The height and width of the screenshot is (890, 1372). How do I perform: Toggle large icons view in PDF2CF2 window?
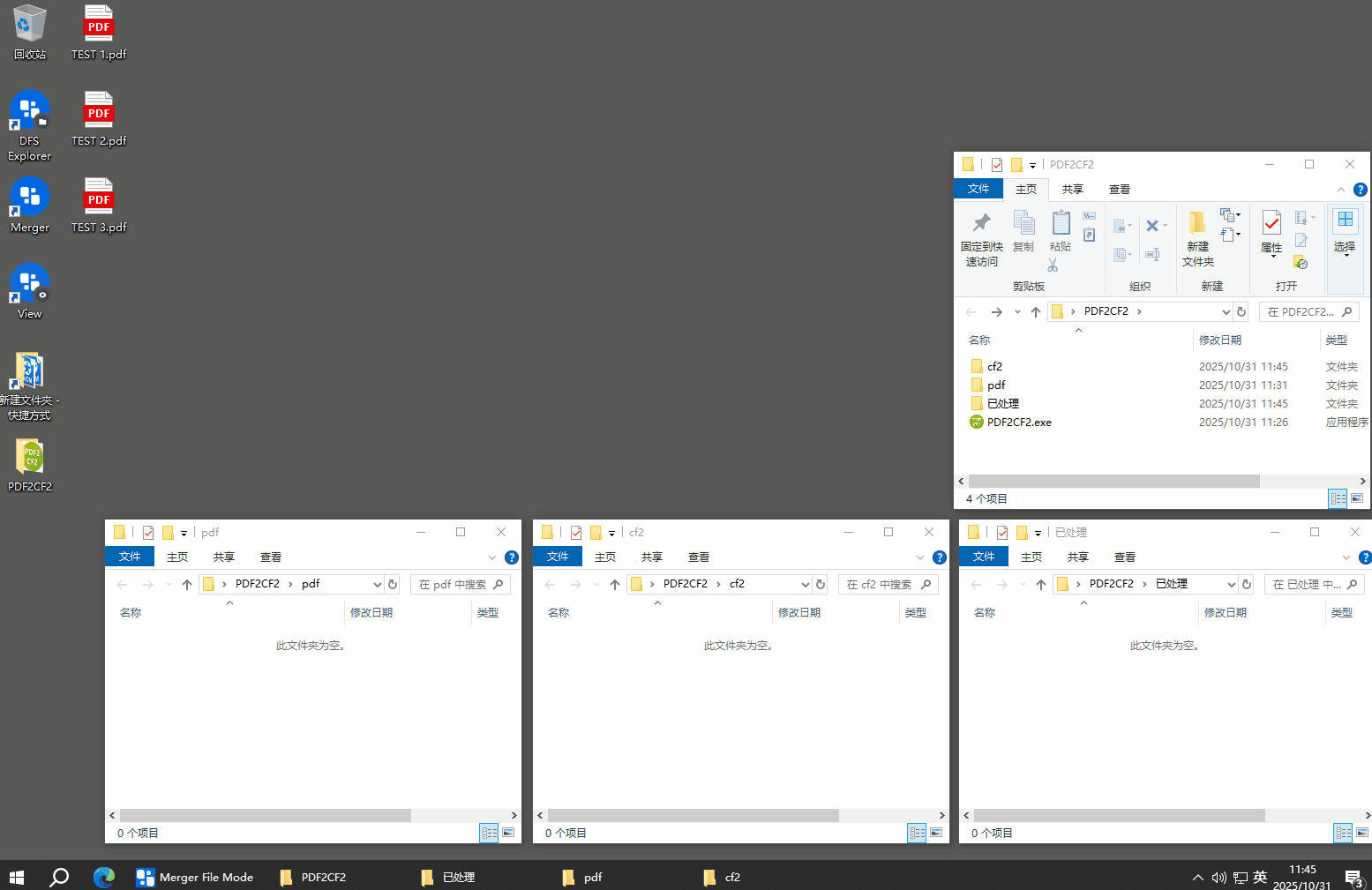pyautogui.click(x=1357, y=498)
